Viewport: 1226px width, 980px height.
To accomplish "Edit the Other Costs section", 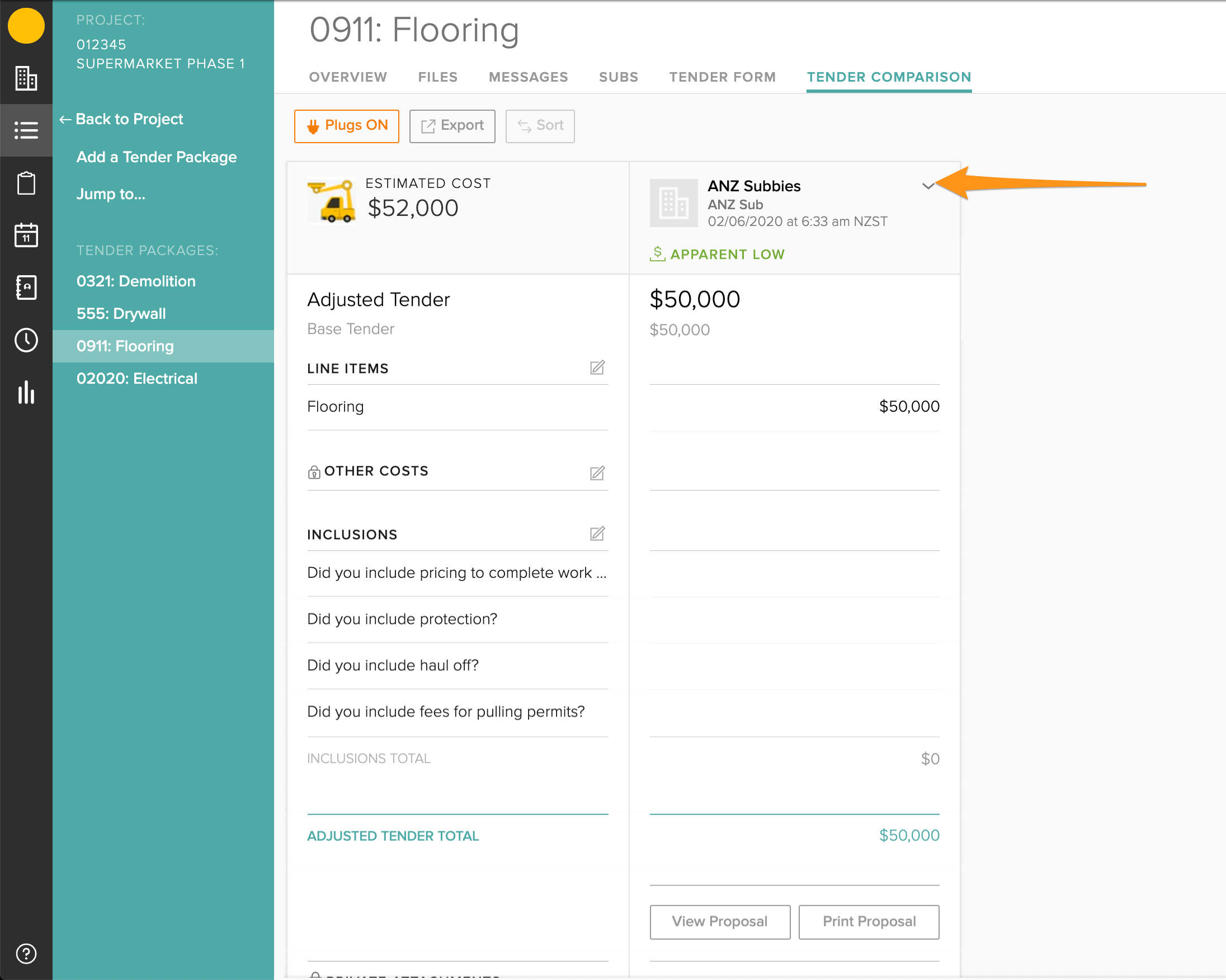I will point(597,473).
